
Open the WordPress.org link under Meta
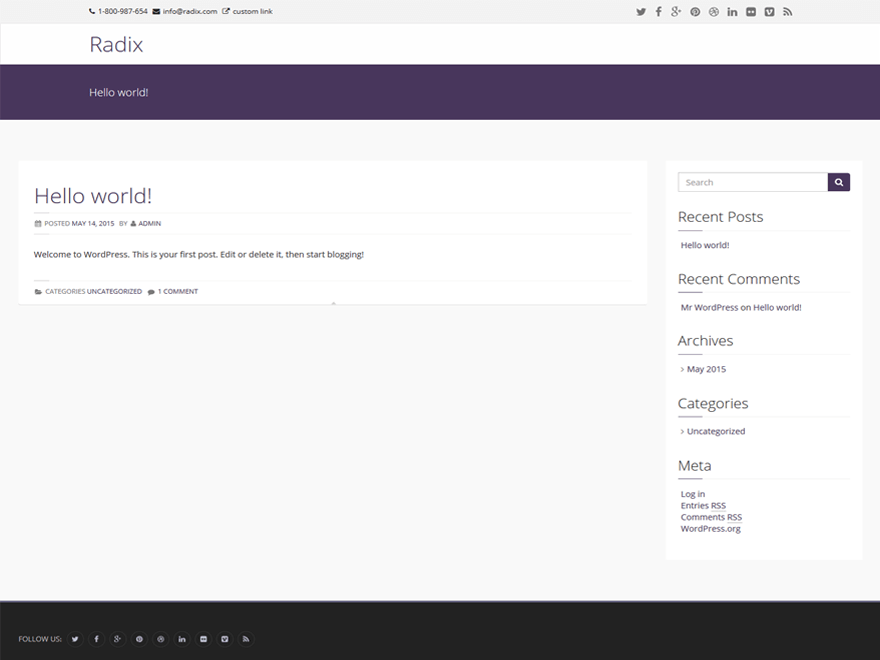tap(710, 528)
